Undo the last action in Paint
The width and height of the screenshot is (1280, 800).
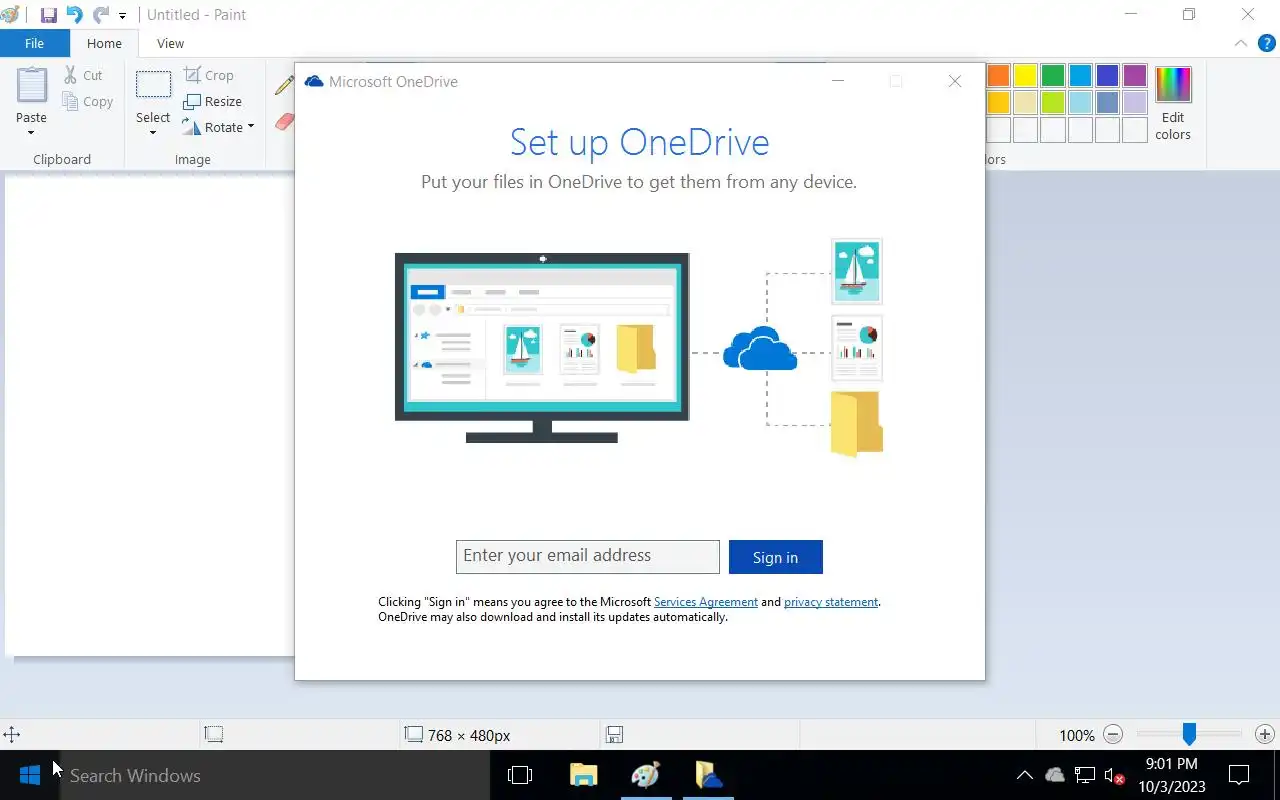pos(74,15)
